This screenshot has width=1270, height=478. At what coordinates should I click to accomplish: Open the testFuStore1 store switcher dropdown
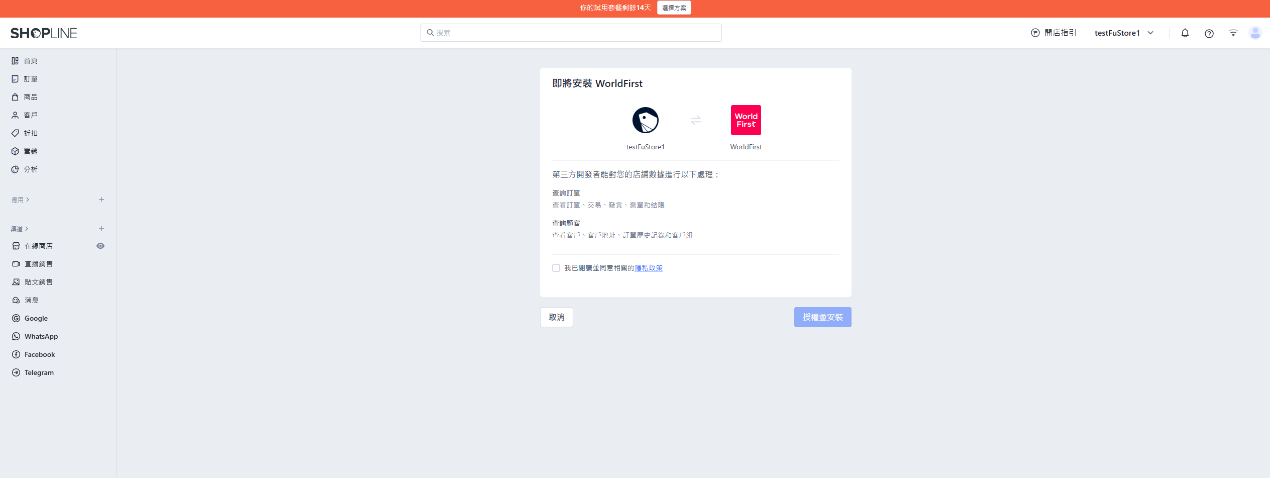coord(1124,33)
